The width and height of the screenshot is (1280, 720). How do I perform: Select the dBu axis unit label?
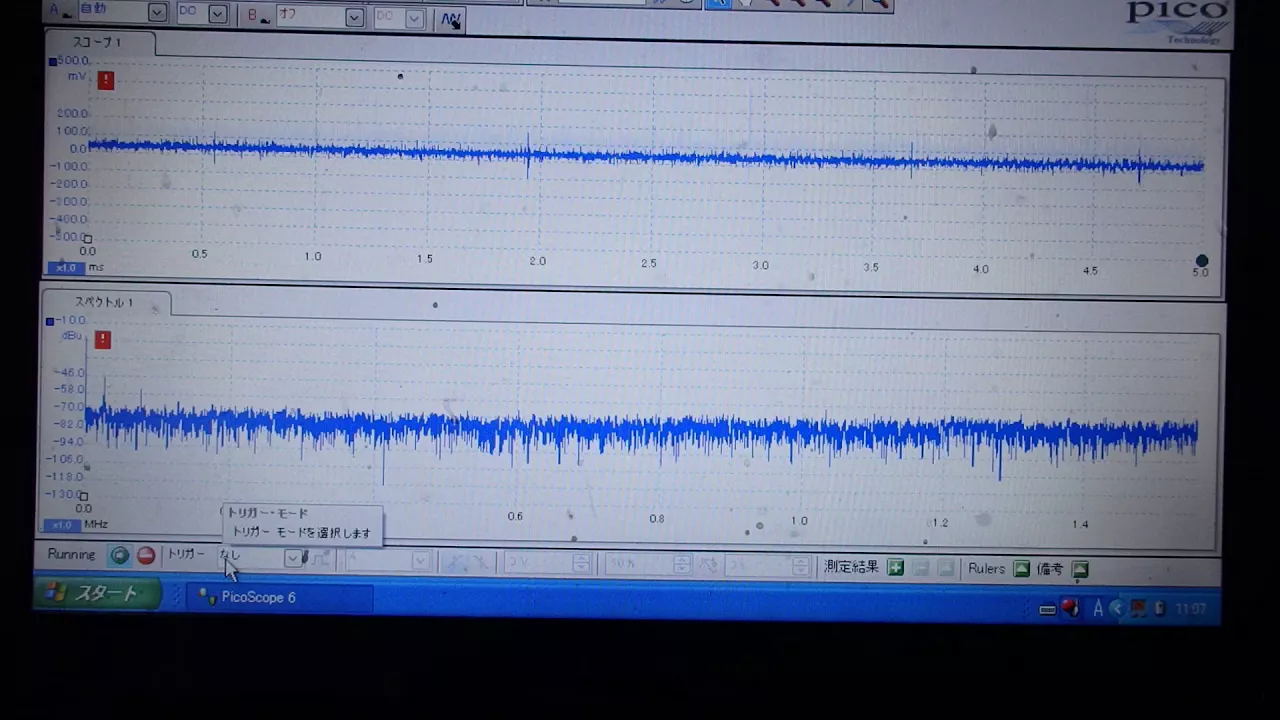[72, 336]
